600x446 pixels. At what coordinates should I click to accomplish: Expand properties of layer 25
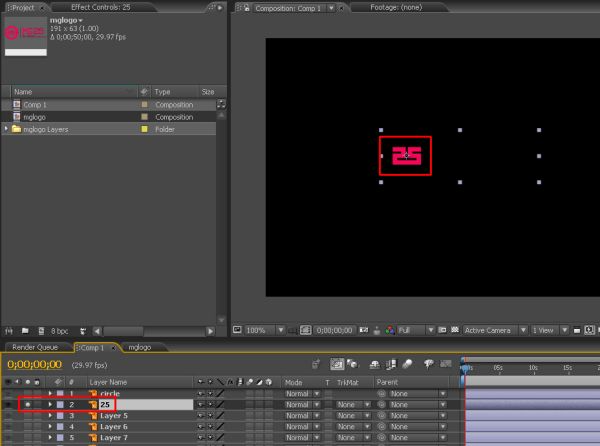[x=50, y=404]
